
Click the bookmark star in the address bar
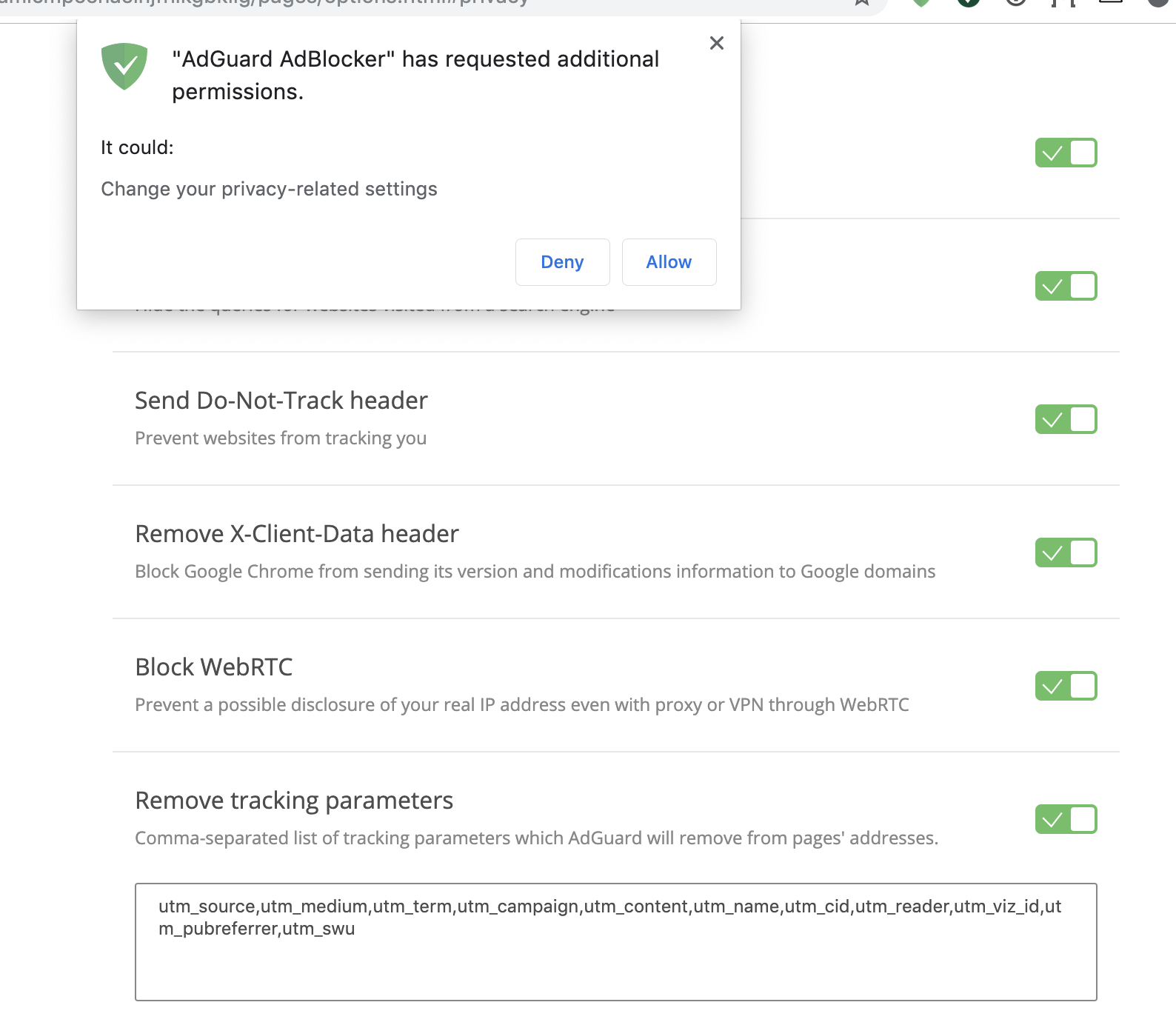click(x=861, y=4)
